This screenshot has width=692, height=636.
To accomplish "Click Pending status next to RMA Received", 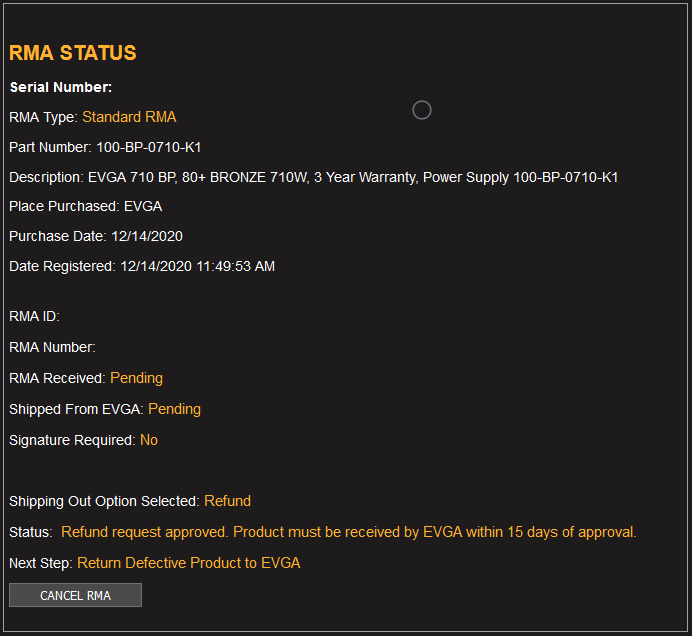I will [x=136, y=378].
